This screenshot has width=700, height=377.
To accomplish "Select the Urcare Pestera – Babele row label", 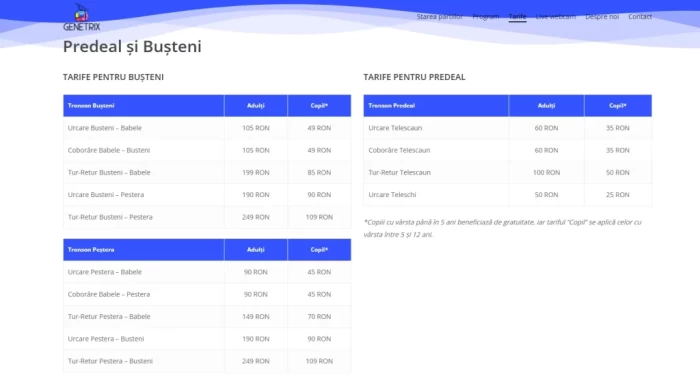I will coord(104,272).
